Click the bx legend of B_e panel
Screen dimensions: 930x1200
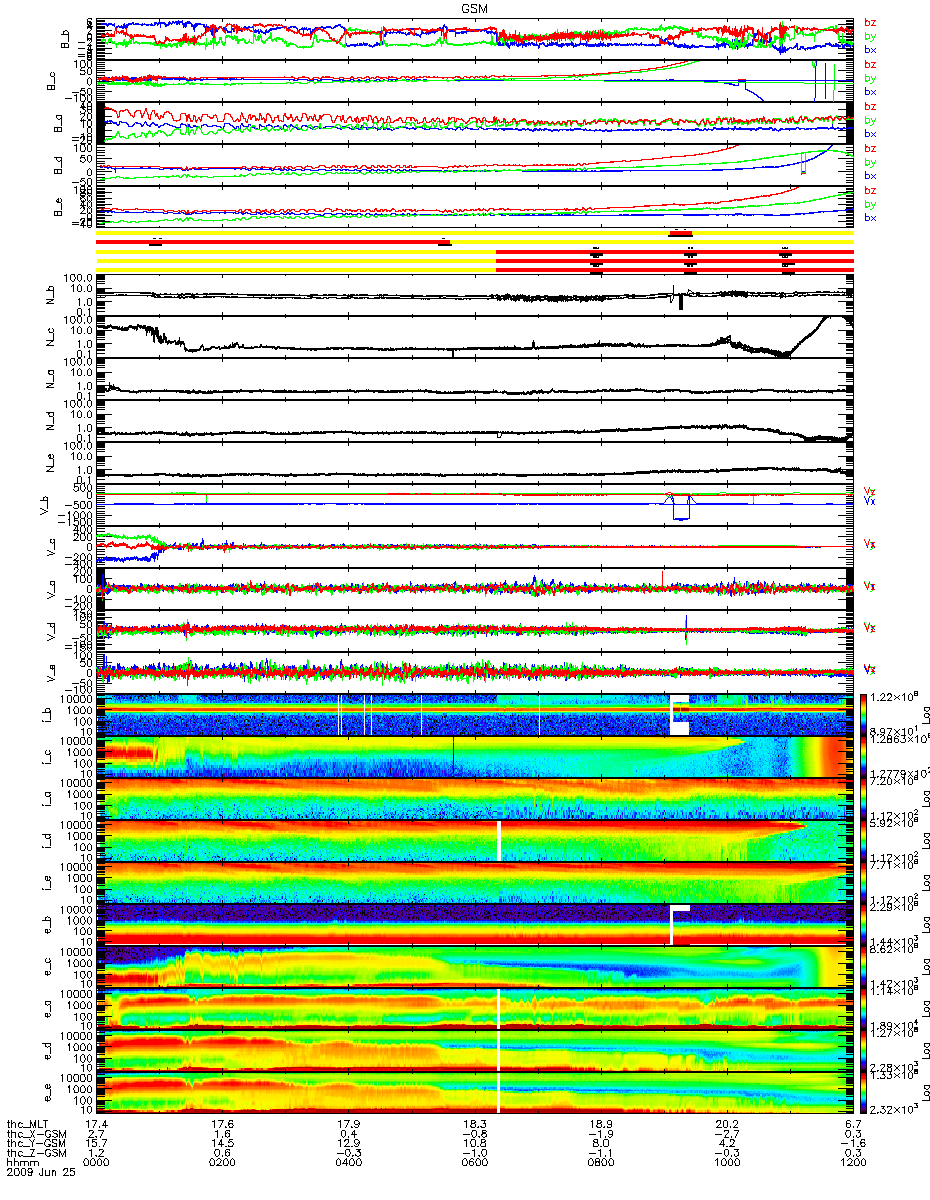pos(871,217)
